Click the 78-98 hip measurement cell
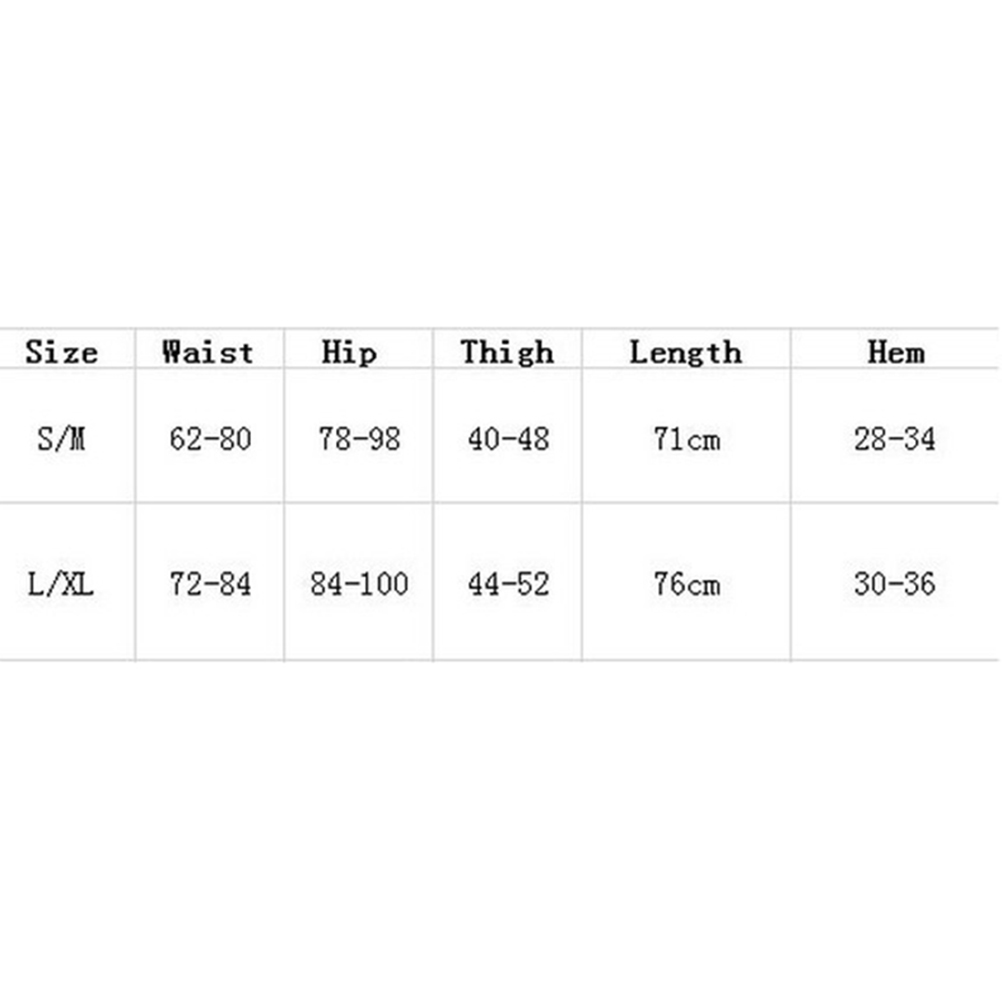The image size is (1002, 1002). (x=359, y=438)
